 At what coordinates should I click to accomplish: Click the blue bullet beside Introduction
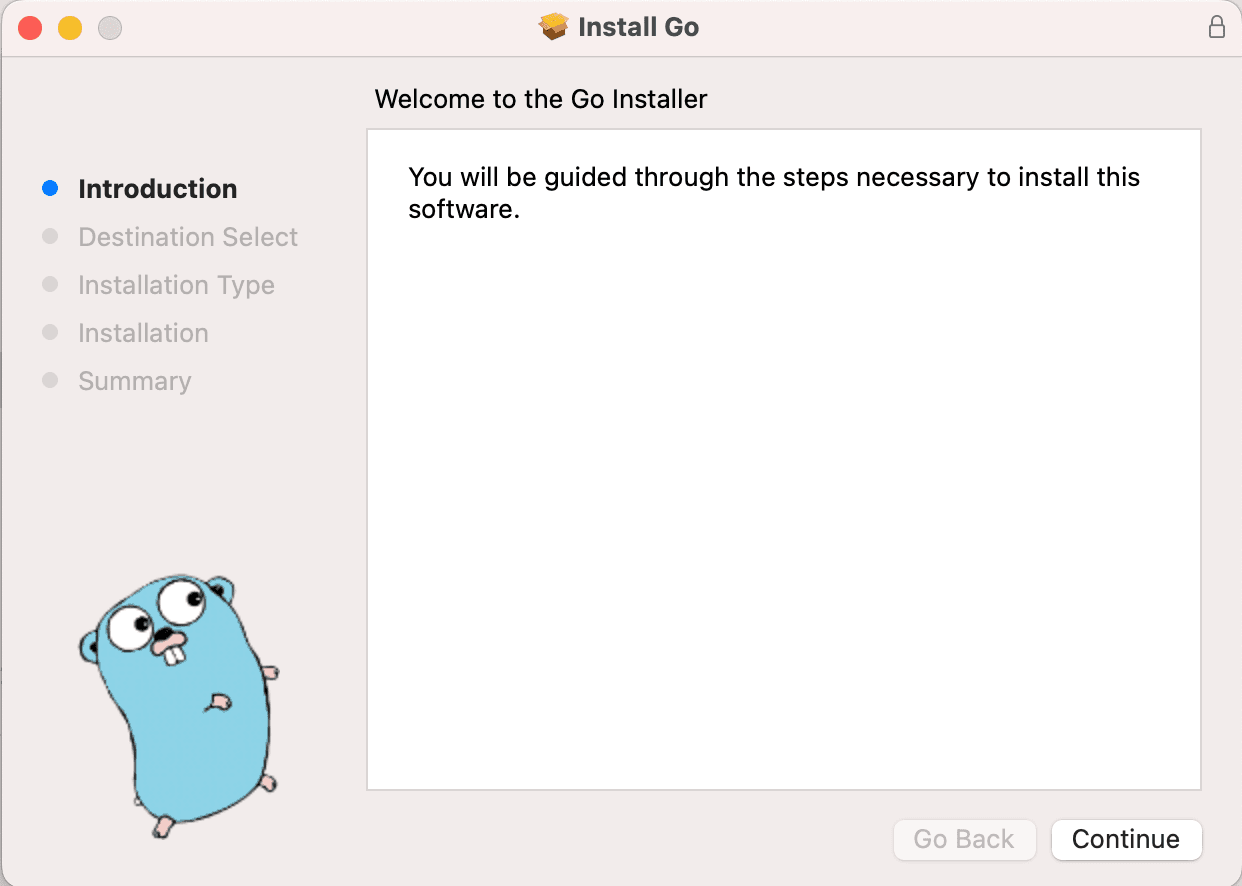point(50,189)
